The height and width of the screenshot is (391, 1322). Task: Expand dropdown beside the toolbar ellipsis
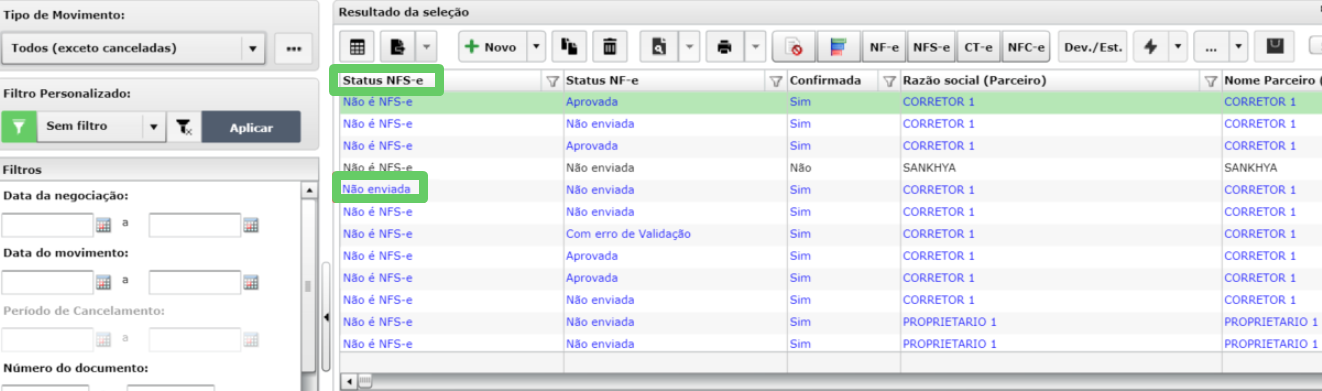click(x=1239, y=47)
